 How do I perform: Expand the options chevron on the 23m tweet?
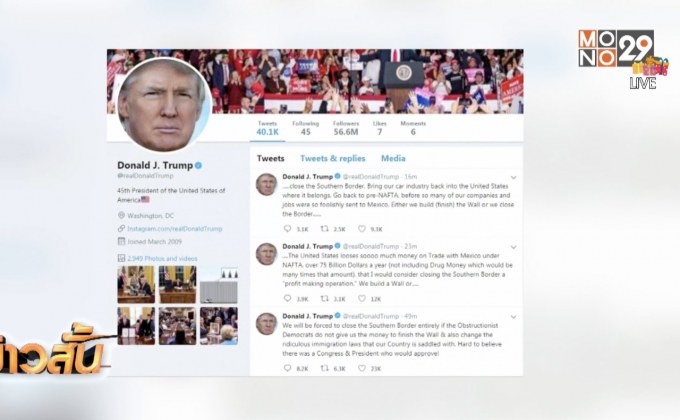coord(513,247)
